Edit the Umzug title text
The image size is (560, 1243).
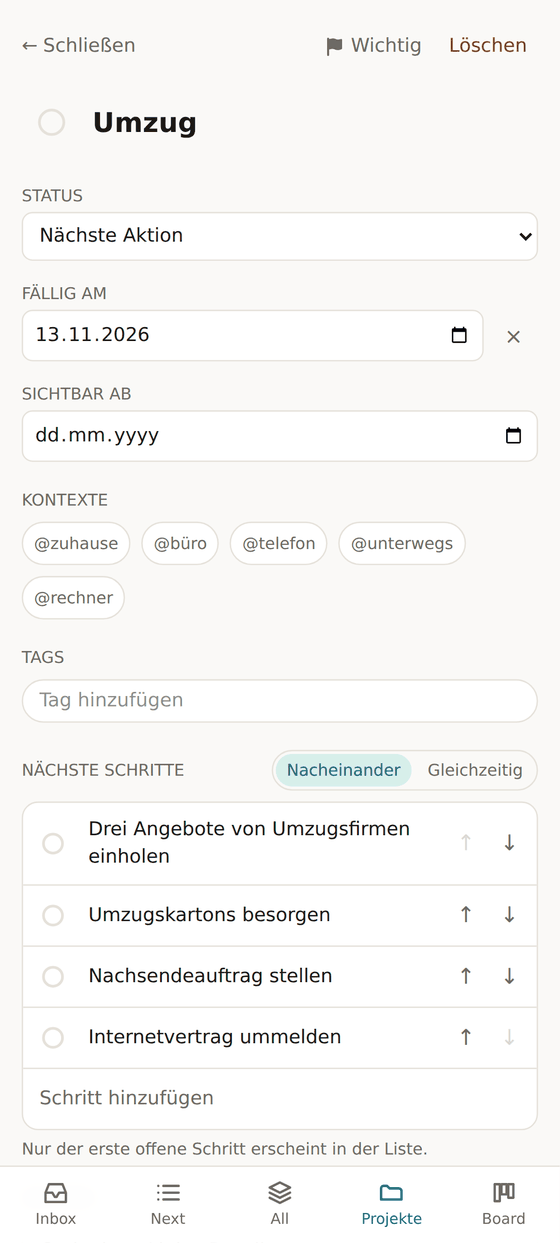pyautogui.click(x=145, y=123)
